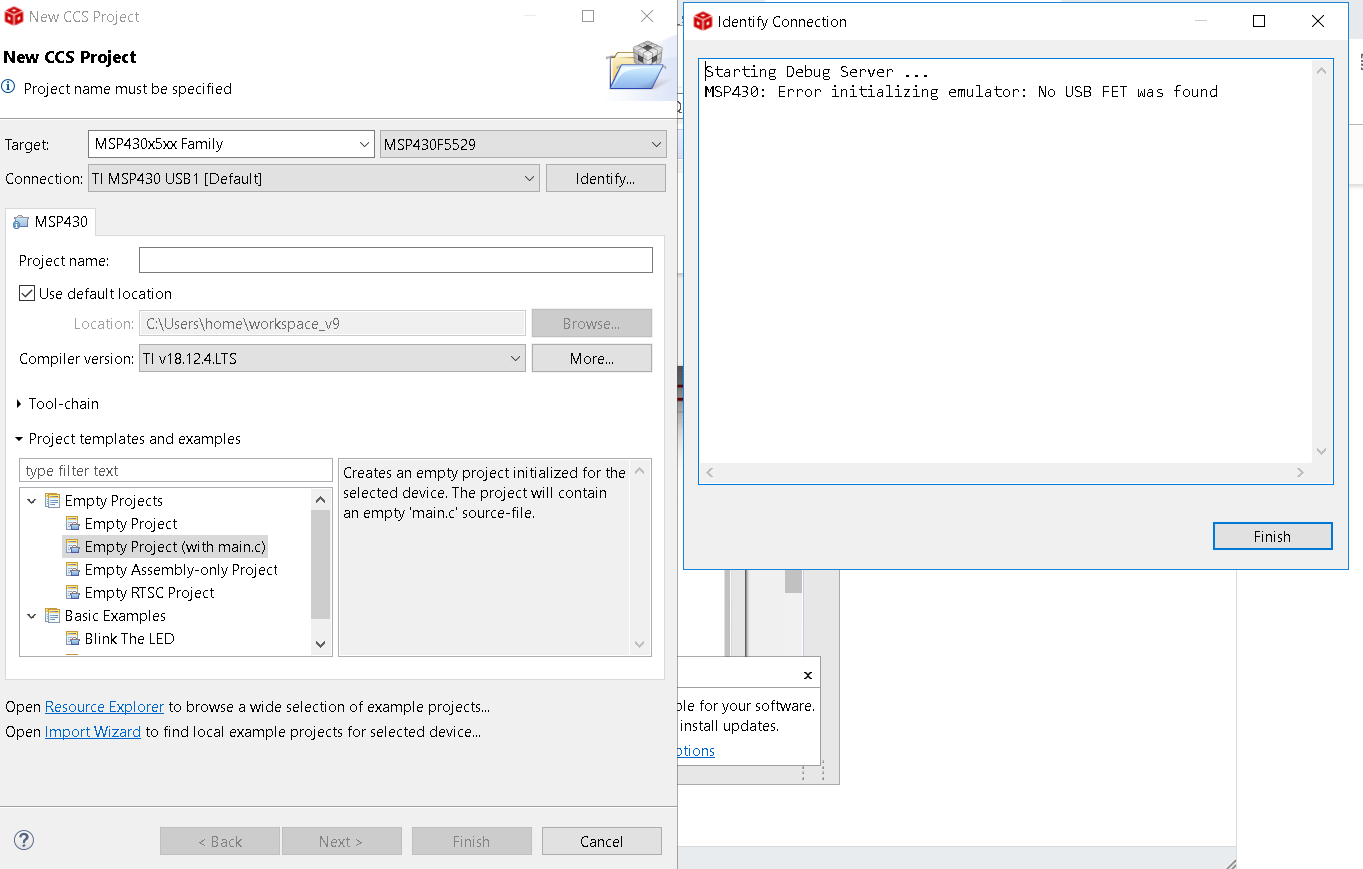Click the template description scrollbar up arrow
Image resolution: width=1363 pixels, height=869 pixels.
(x=640, y=470)
